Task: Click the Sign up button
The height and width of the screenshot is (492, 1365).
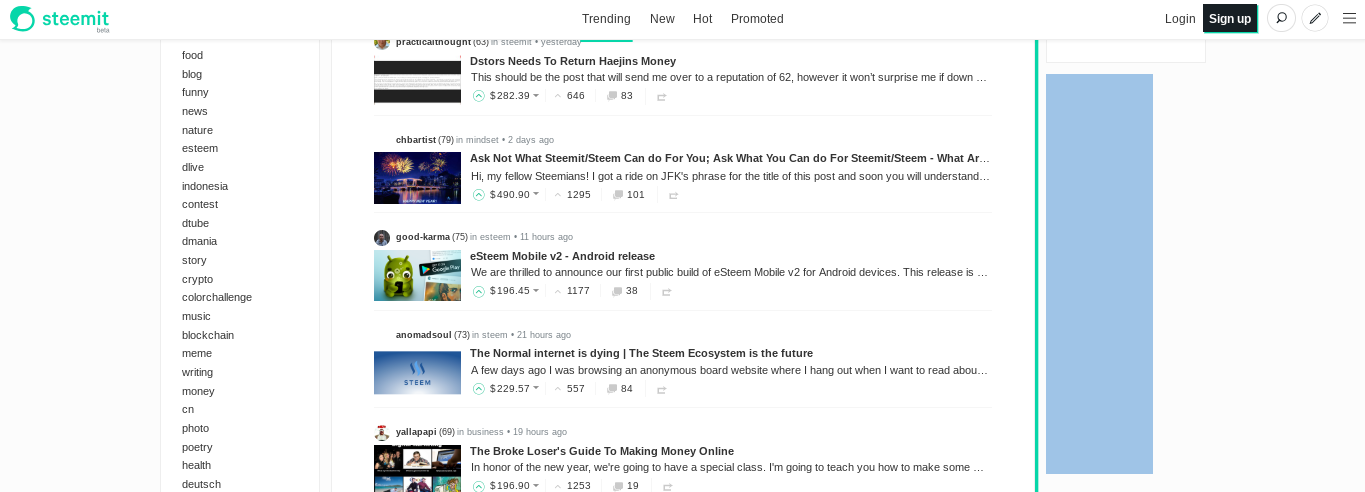Action: (1230, 18)
